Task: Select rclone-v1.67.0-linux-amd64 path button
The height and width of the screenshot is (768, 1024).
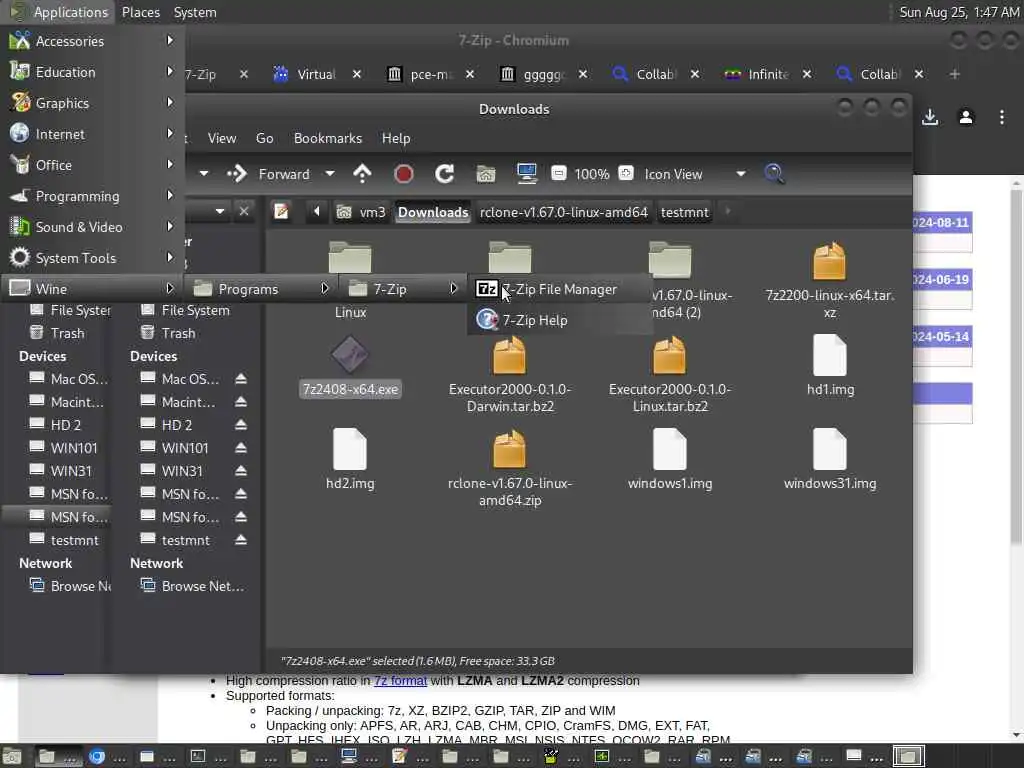Action: [x=564, y=212]
